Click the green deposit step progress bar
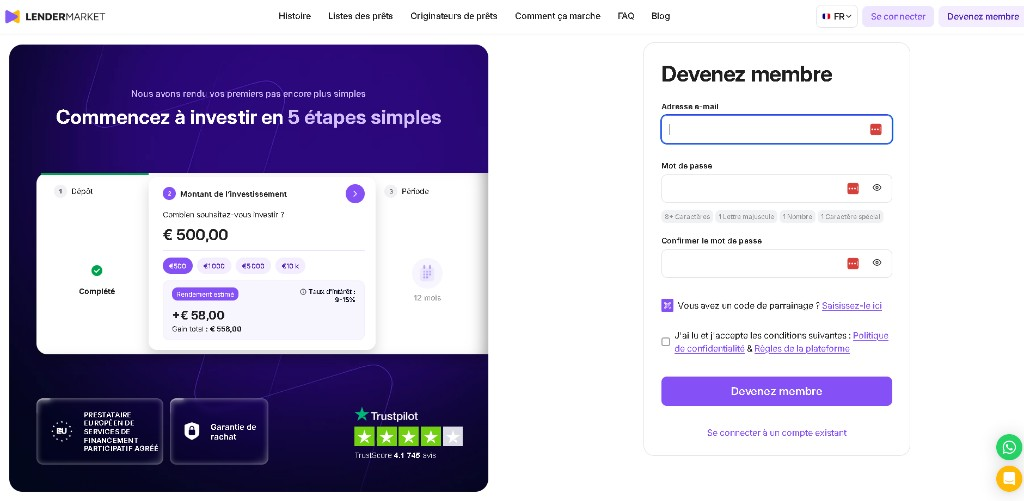The width and height of the screenshot is (1024, 501). tap(95, 174)
